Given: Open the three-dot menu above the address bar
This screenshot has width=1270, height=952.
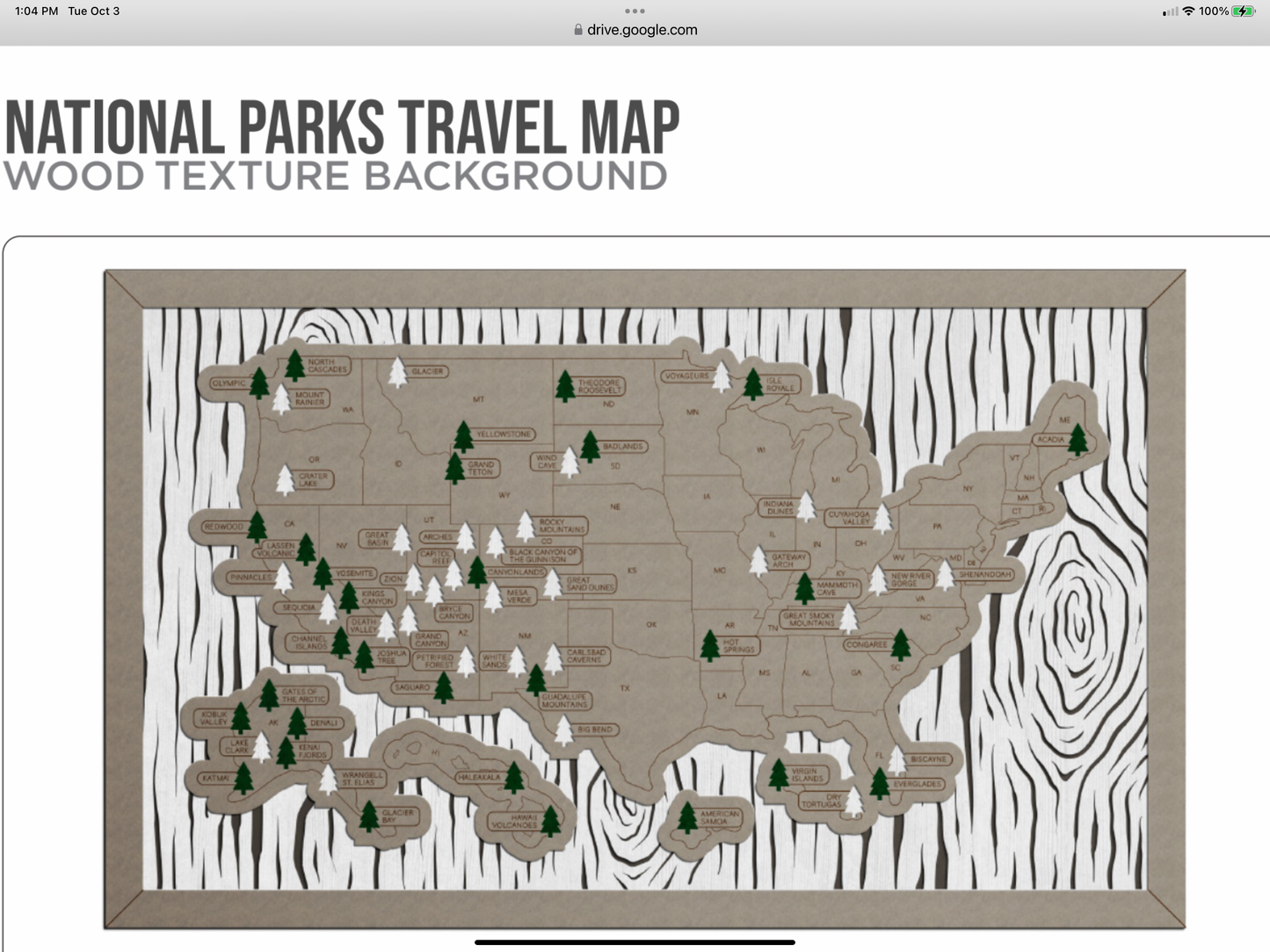Looking at the screenshot, I should [x=635, y=11].
